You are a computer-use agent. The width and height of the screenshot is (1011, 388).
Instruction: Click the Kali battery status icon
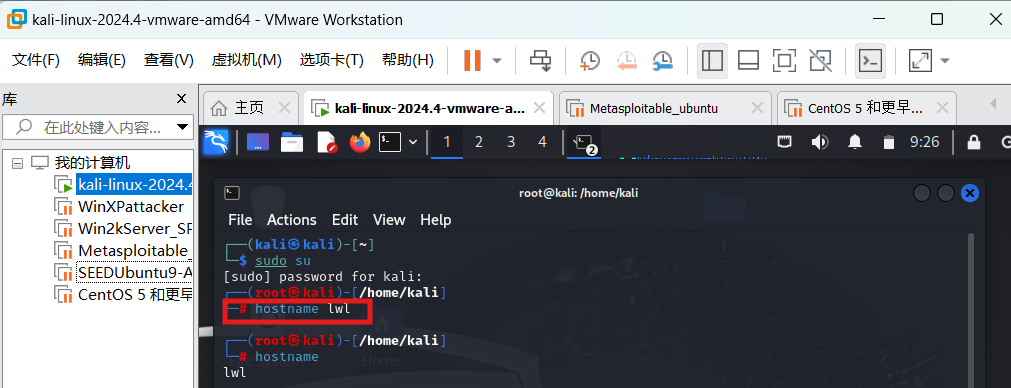[890, 142]
